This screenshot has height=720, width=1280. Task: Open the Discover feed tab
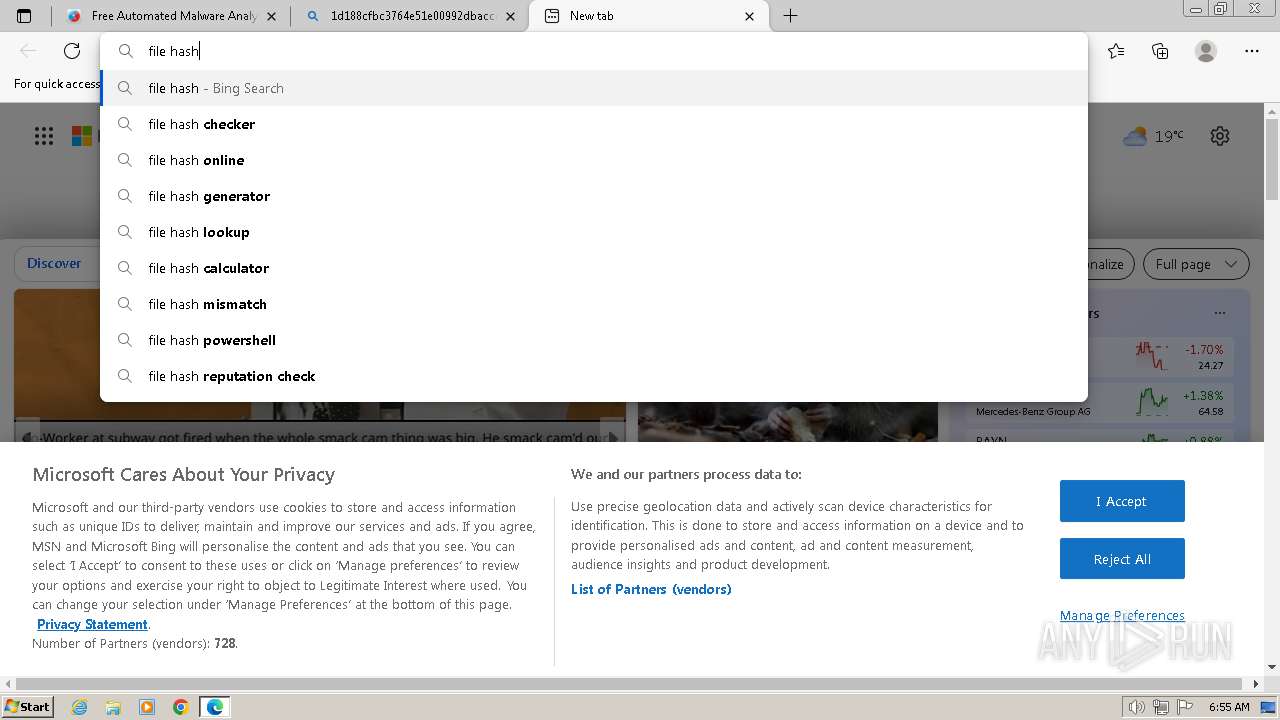[54, 264]
